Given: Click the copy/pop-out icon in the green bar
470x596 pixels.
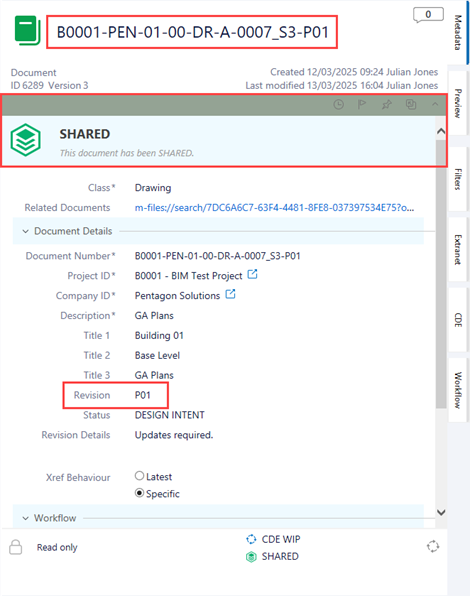Looking at the screenshot, I should (x=411, y=104).
